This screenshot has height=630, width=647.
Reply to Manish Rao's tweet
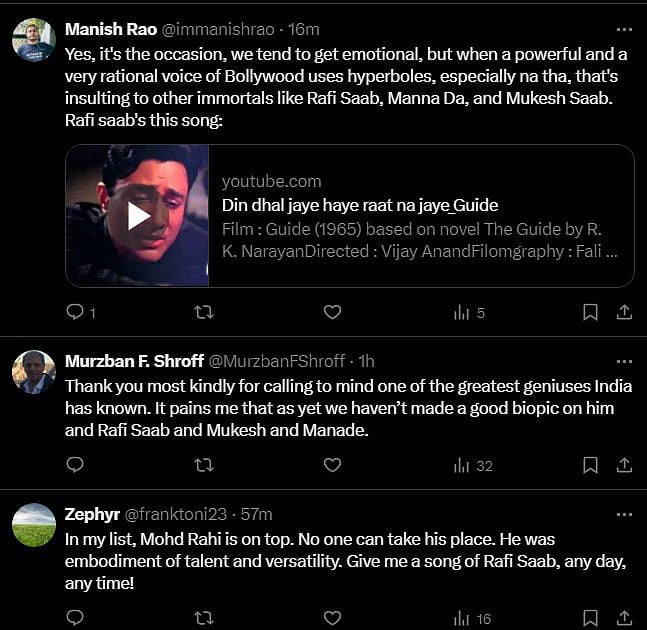(x=75, y=312)
